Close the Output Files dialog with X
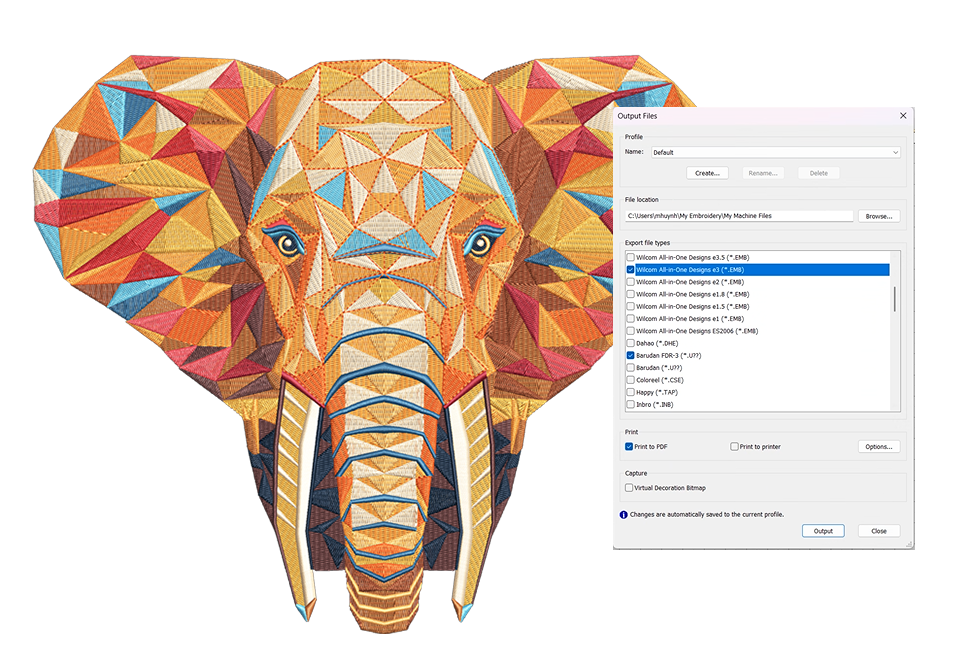This screenshot has height=651, width=974. click(903, 117)
